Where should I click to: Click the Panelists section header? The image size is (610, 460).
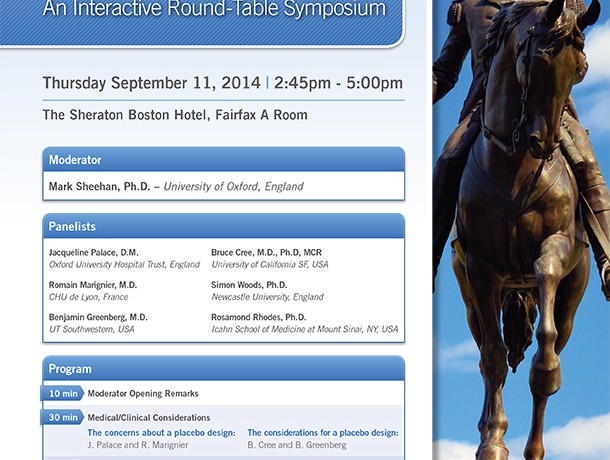224,226
